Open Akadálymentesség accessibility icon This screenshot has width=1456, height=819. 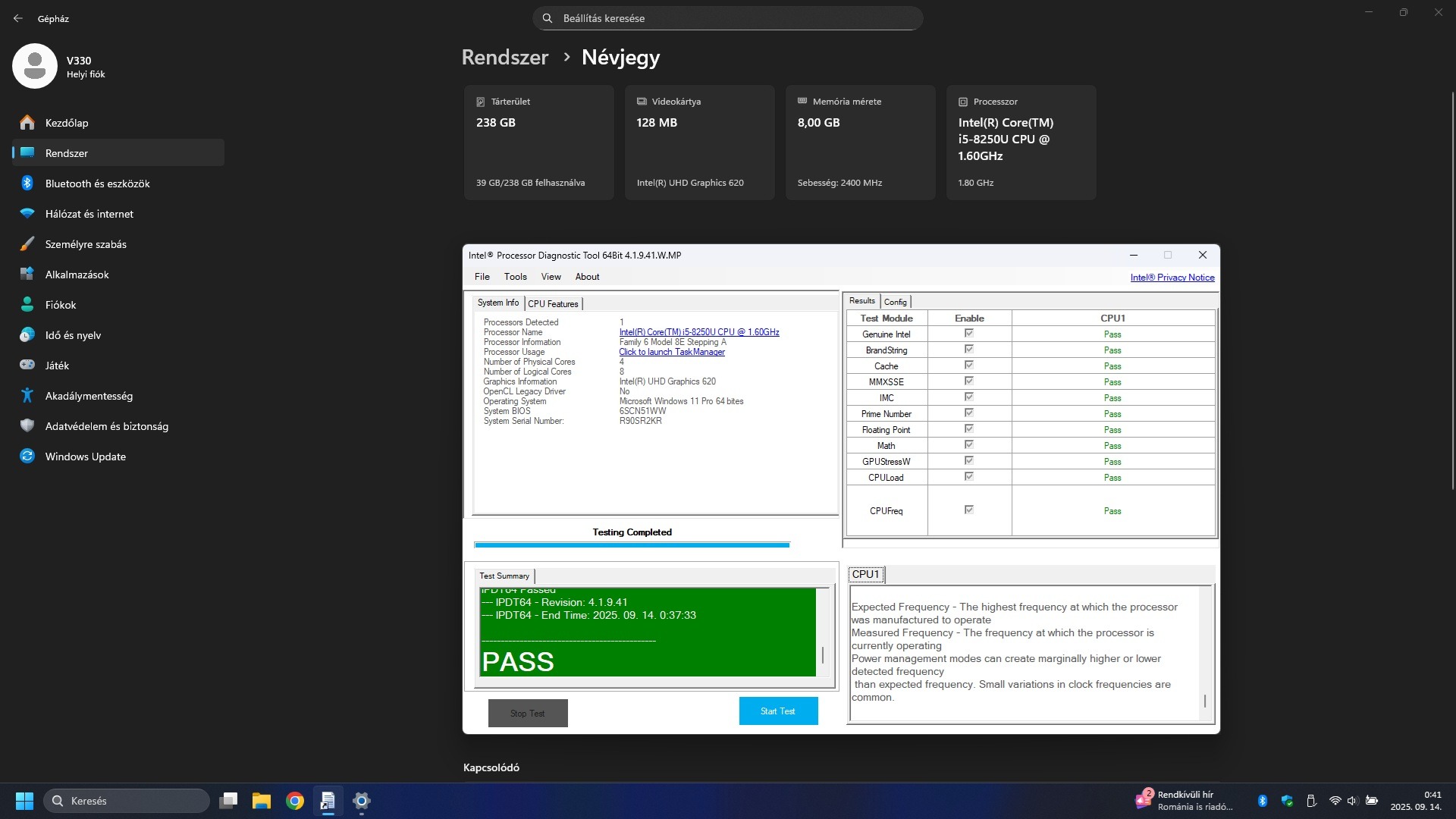[27, 396]
